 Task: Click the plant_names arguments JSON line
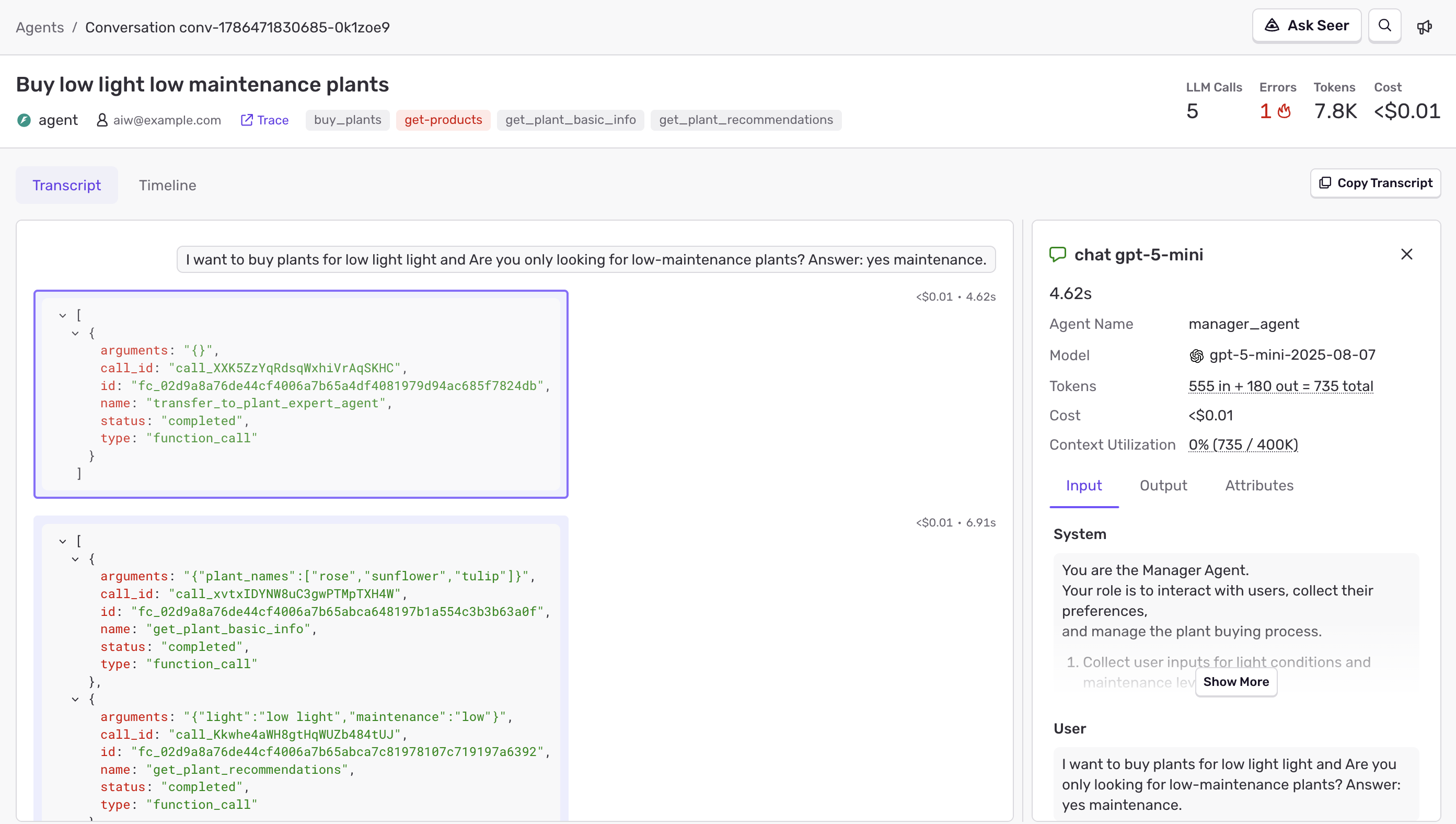click(318, 576)
